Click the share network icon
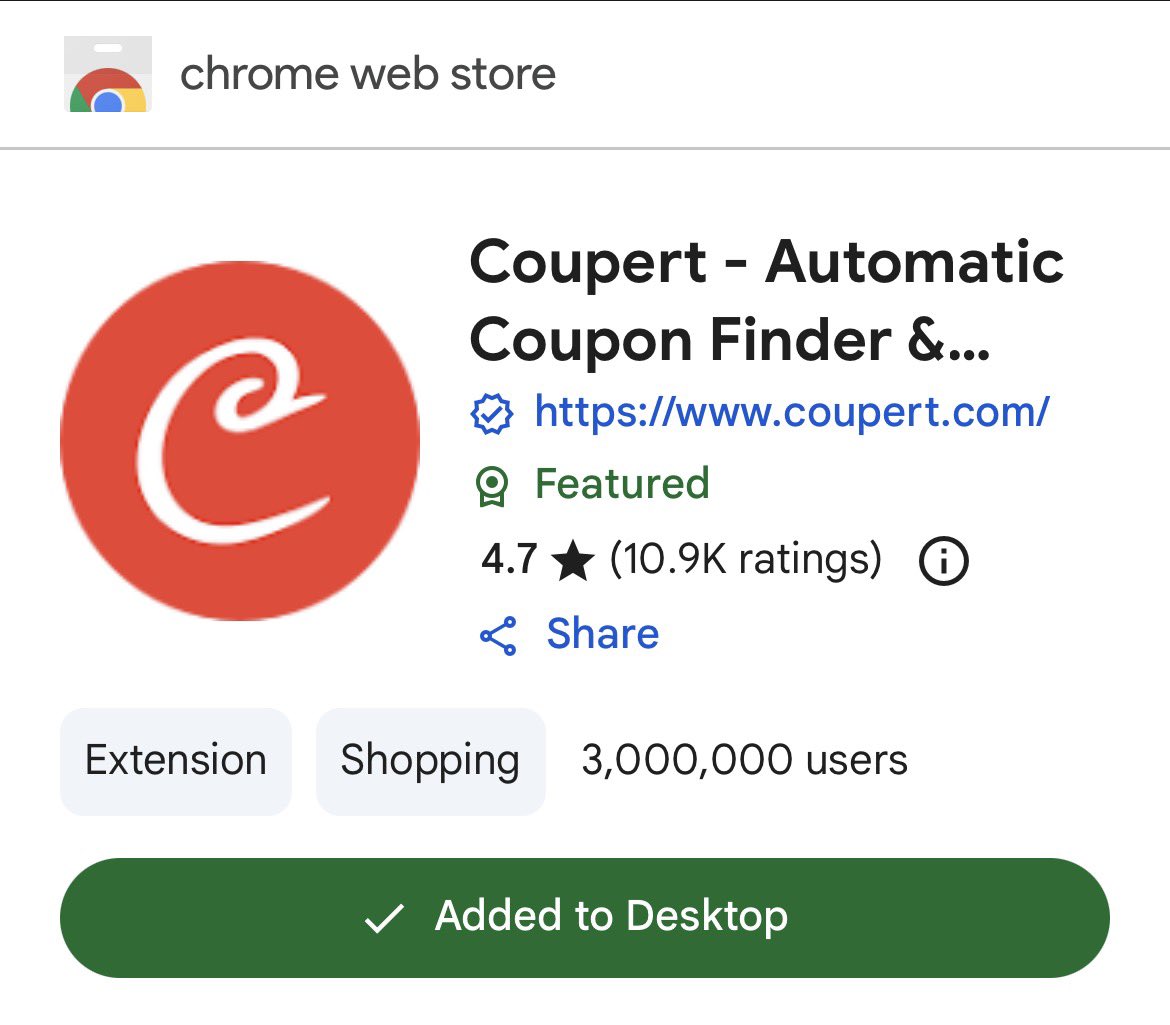Viewport: 1170px width, 1025px height. [x=498, y=636]
